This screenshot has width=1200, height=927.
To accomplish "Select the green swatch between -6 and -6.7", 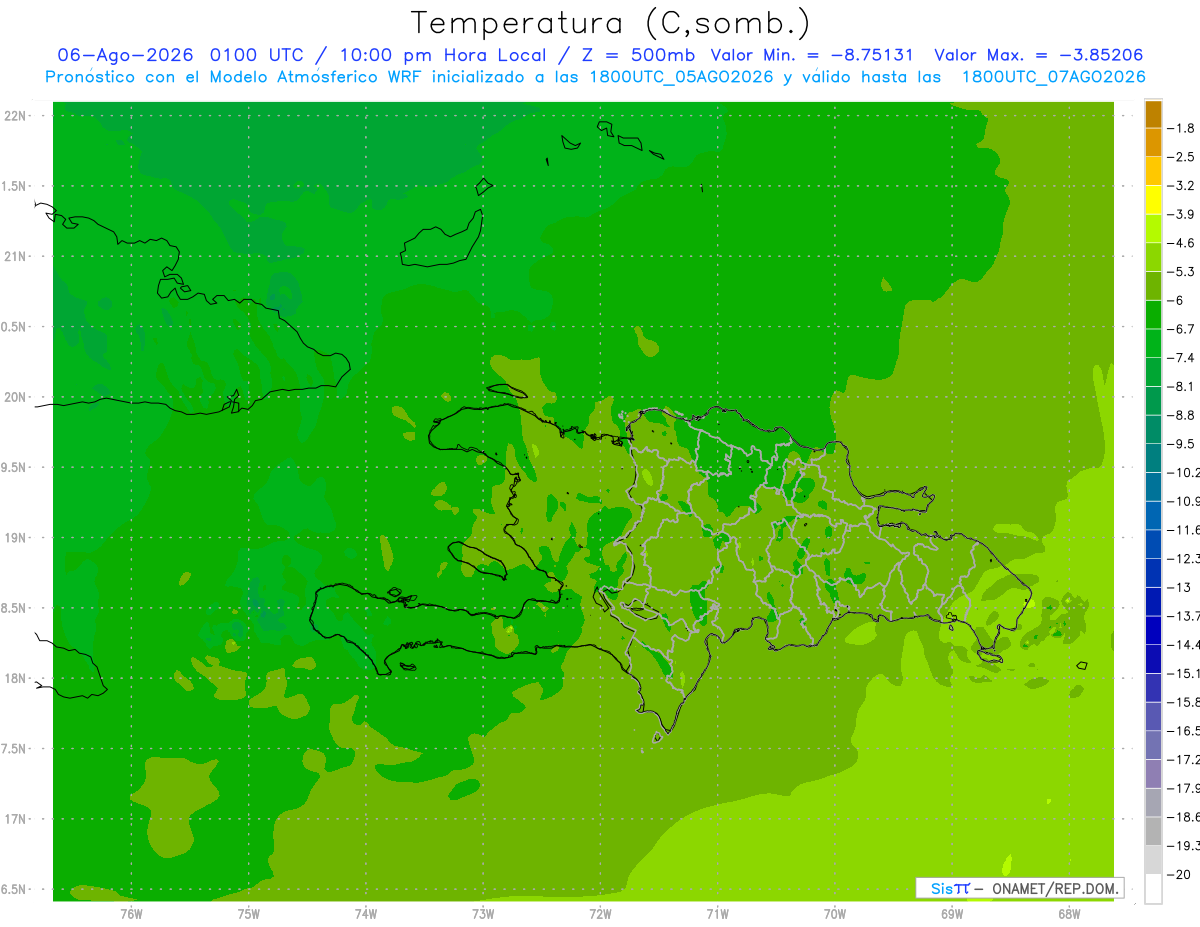I will click(x=1153, y=315).
